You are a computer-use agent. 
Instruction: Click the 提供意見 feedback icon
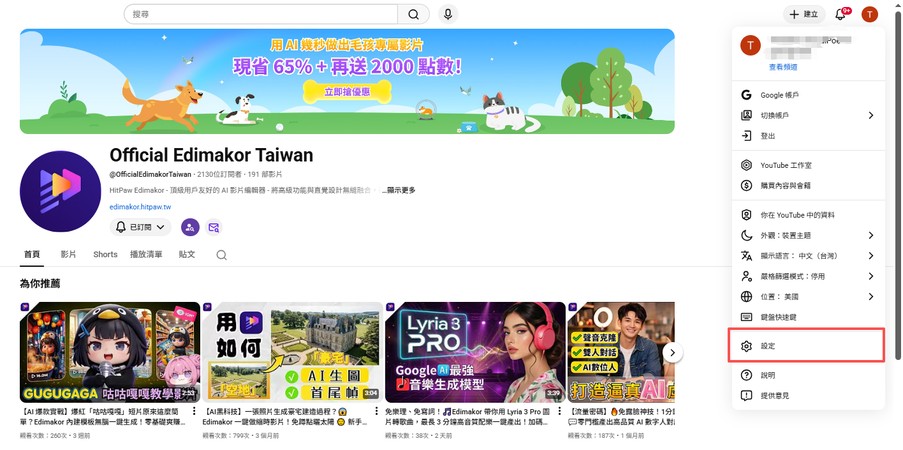tap(746, 395)
